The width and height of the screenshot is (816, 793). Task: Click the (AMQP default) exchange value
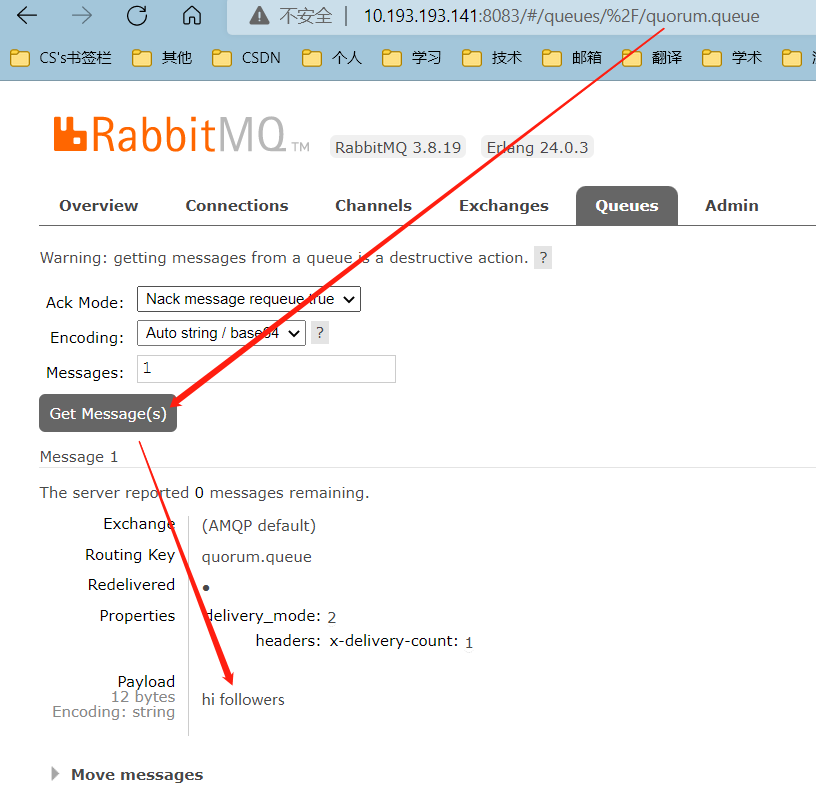coord(259,526)
